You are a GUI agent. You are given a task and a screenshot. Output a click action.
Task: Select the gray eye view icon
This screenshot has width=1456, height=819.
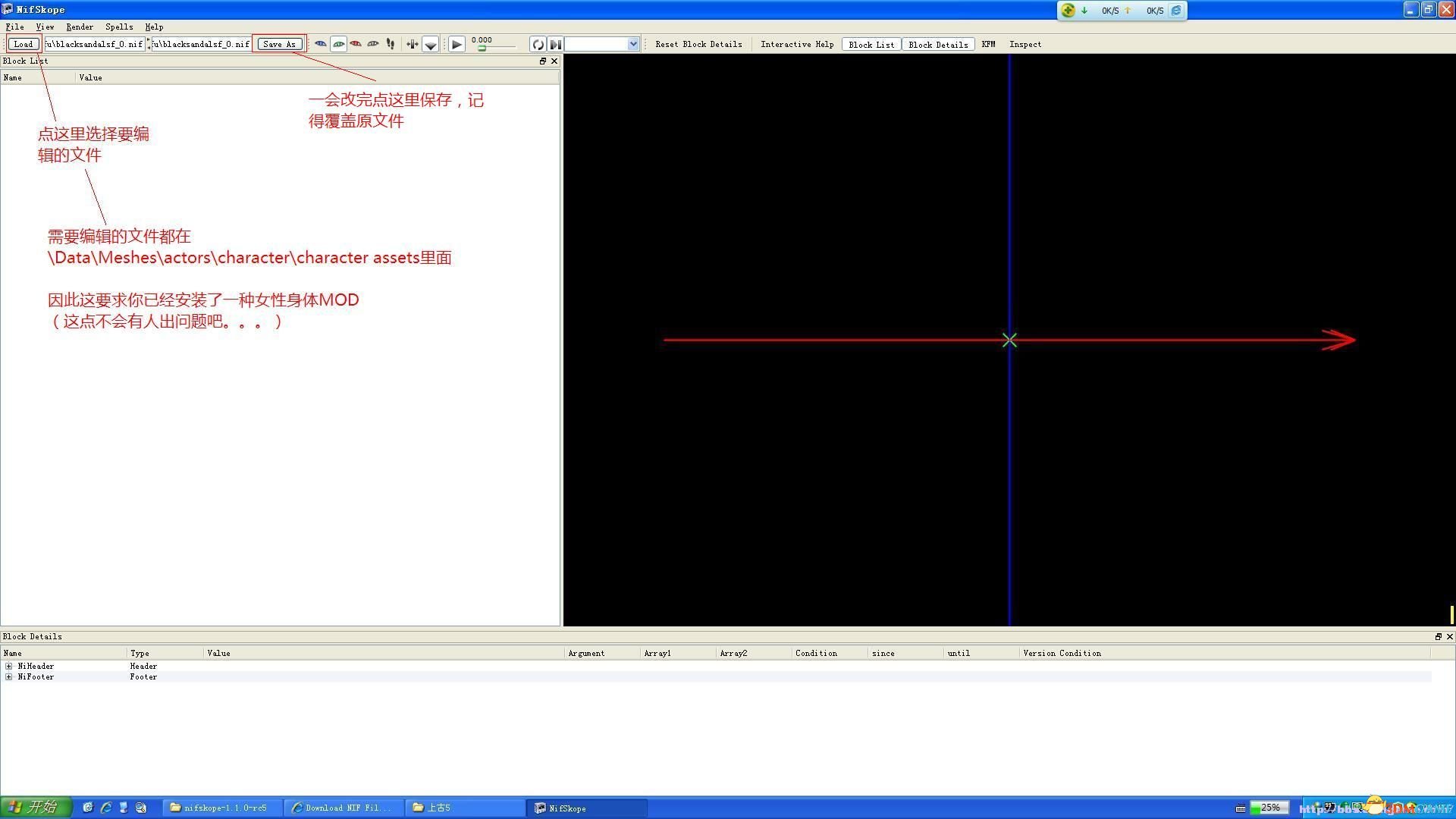click(x=373, y=44)
